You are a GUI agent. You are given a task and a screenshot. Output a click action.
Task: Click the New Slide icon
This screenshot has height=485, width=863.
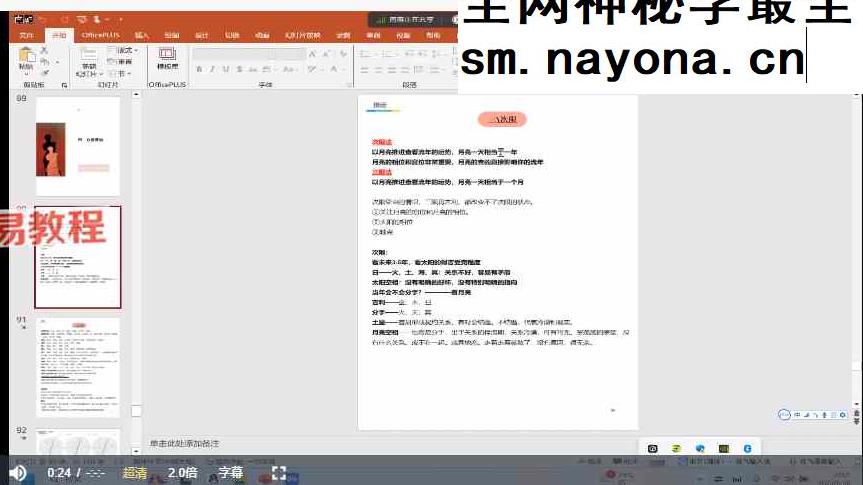click(x=88, y=55)
